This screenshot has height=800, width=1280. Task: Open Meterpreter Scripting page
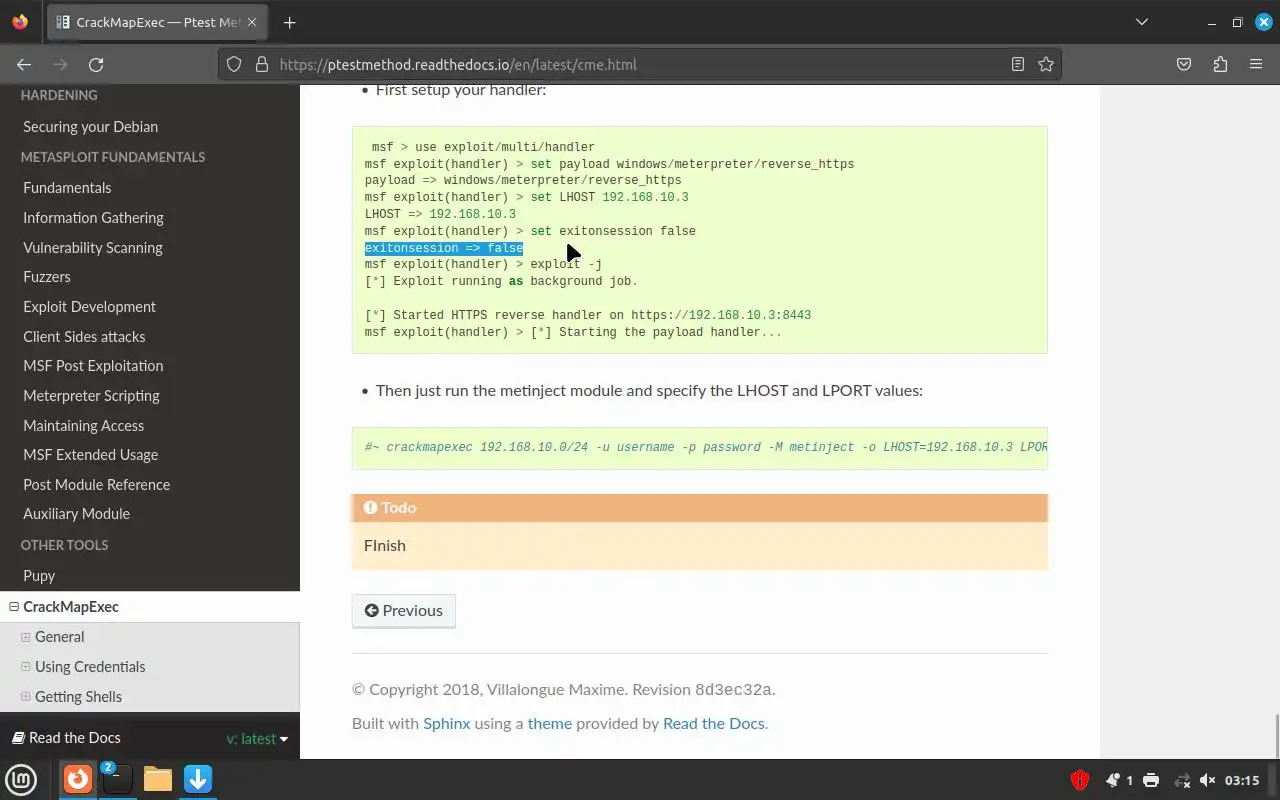[91, 395]
